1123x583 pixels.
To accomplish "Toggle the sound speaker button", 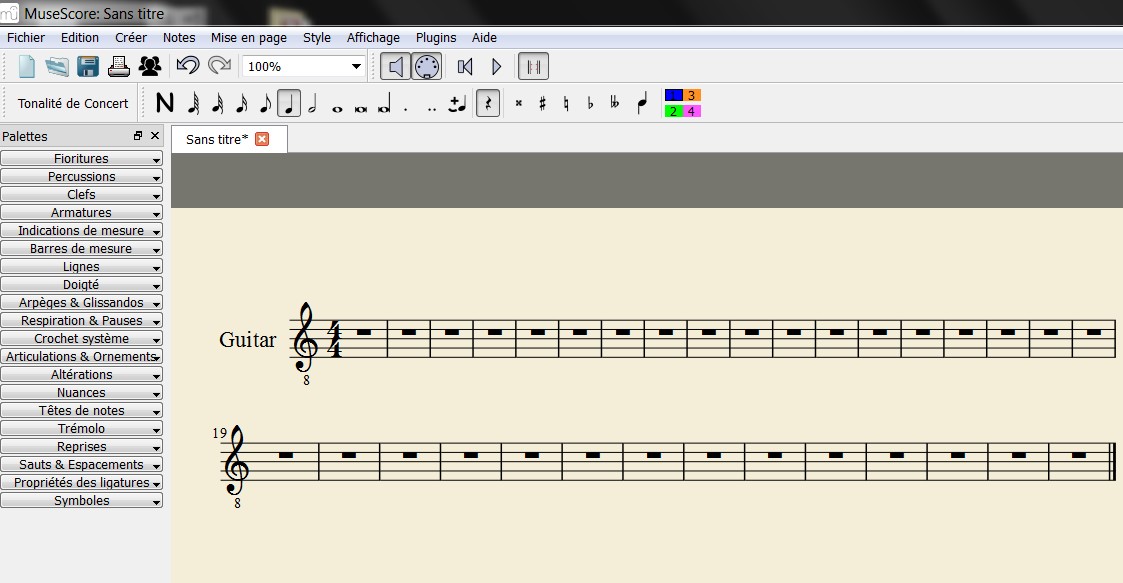I will (x=396, y=67).
